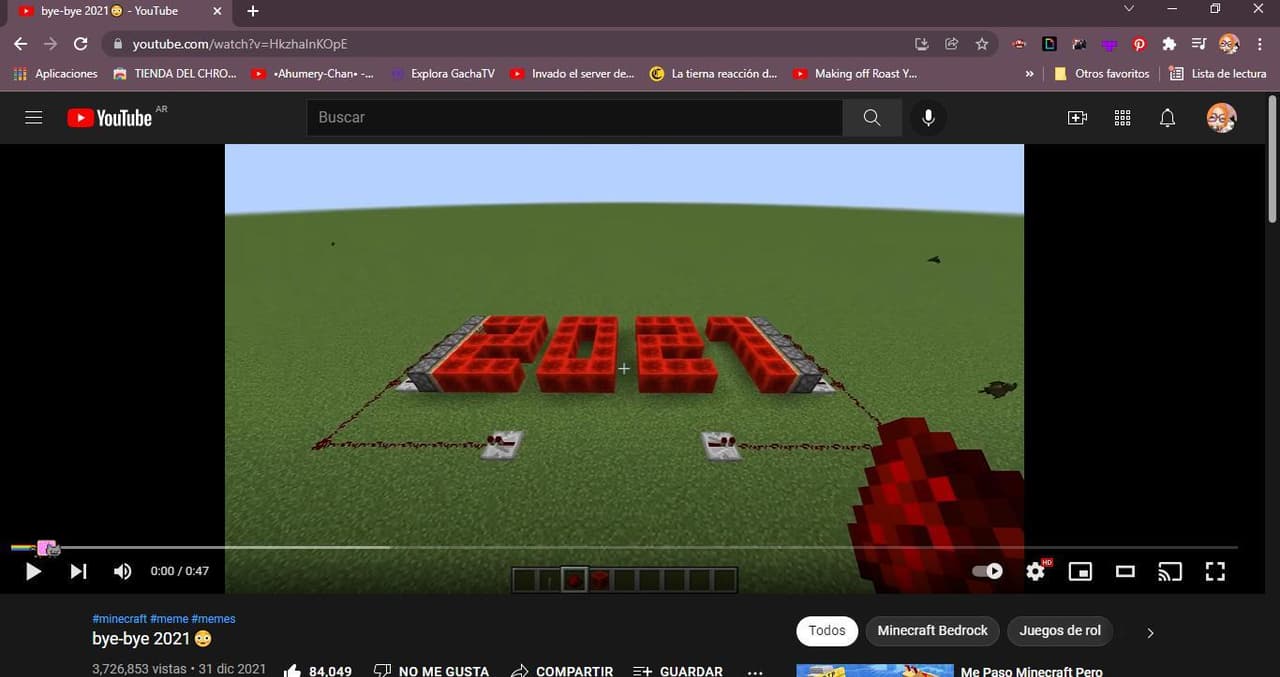
Task: Open the Pinterest extension
Action: 1139,44
